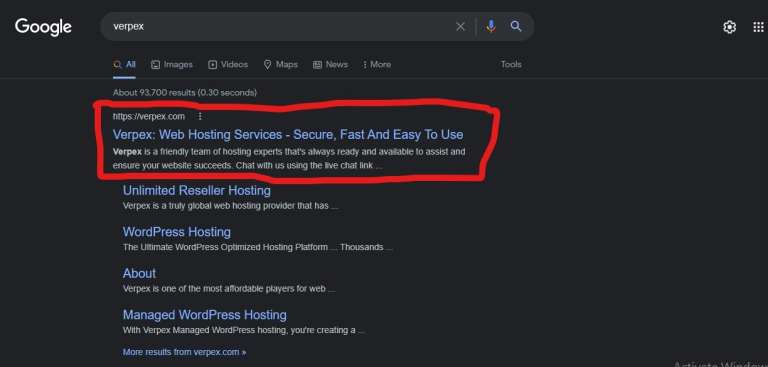Switch to the Maps tab

(x=281, y=64)
